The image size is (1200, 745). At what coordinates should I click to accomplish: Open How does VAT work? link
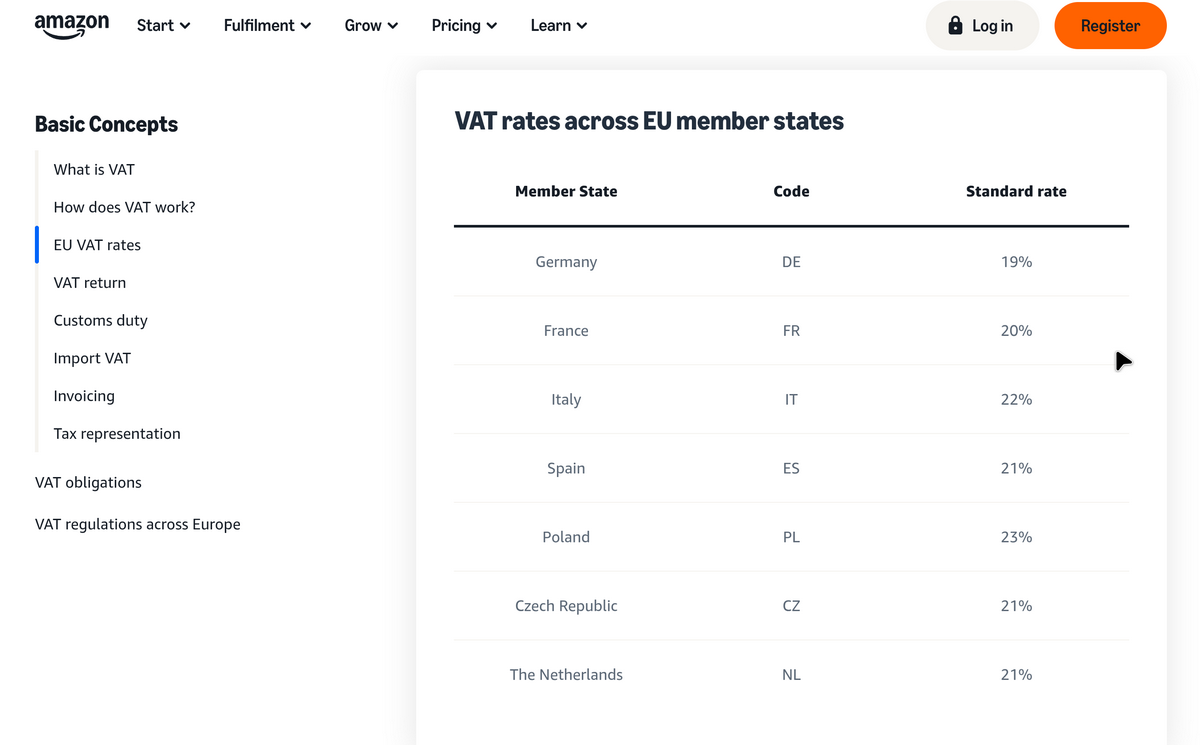(x=124, y=207)
